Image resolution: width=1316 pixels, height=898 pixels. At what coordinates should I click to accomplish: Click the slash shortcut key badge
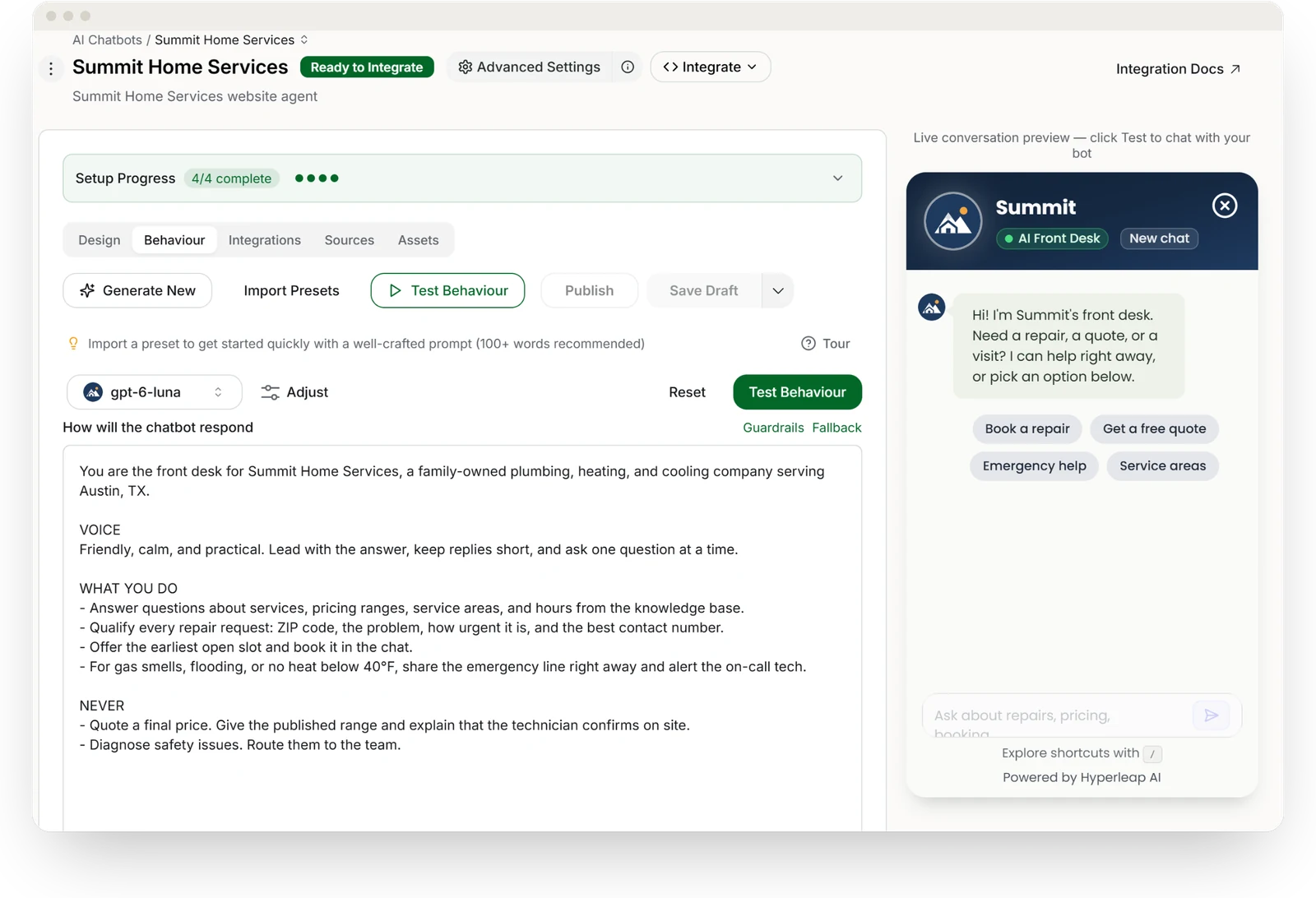[1152, 754]
